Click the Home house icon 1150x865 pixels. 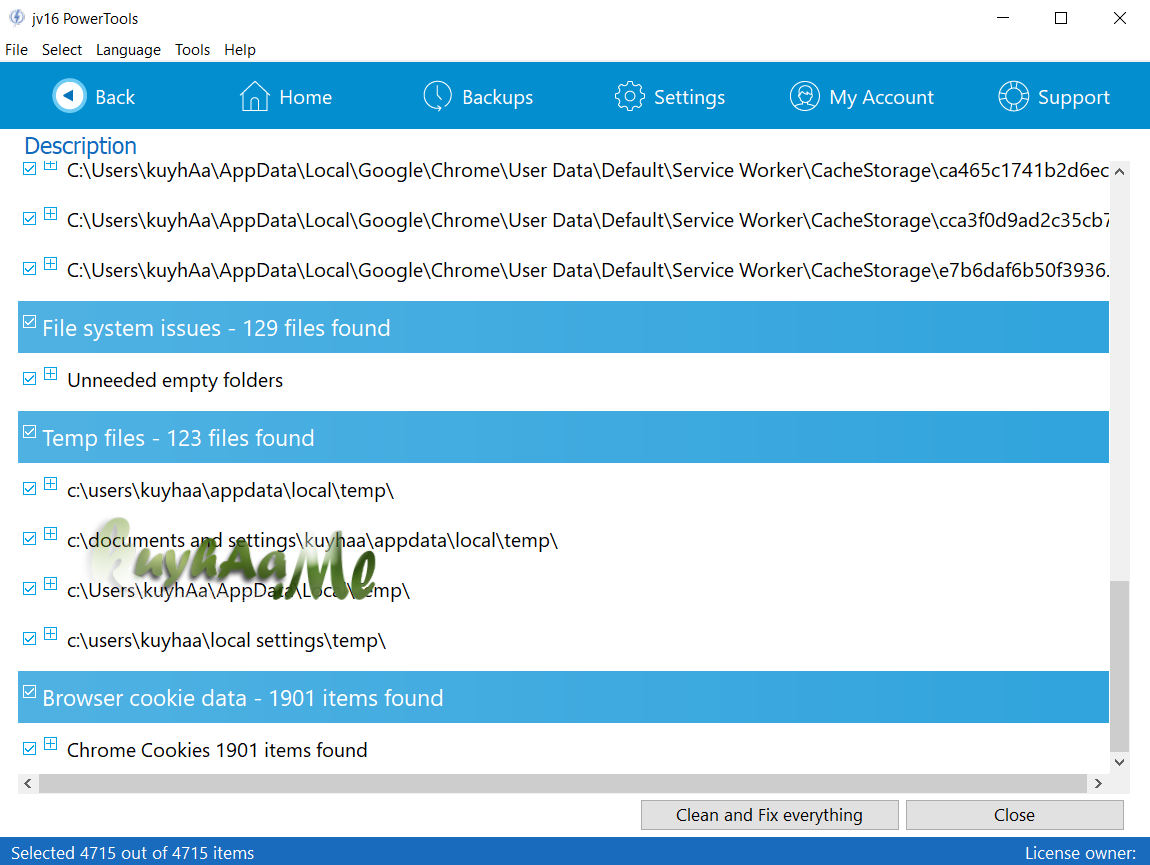254,96
